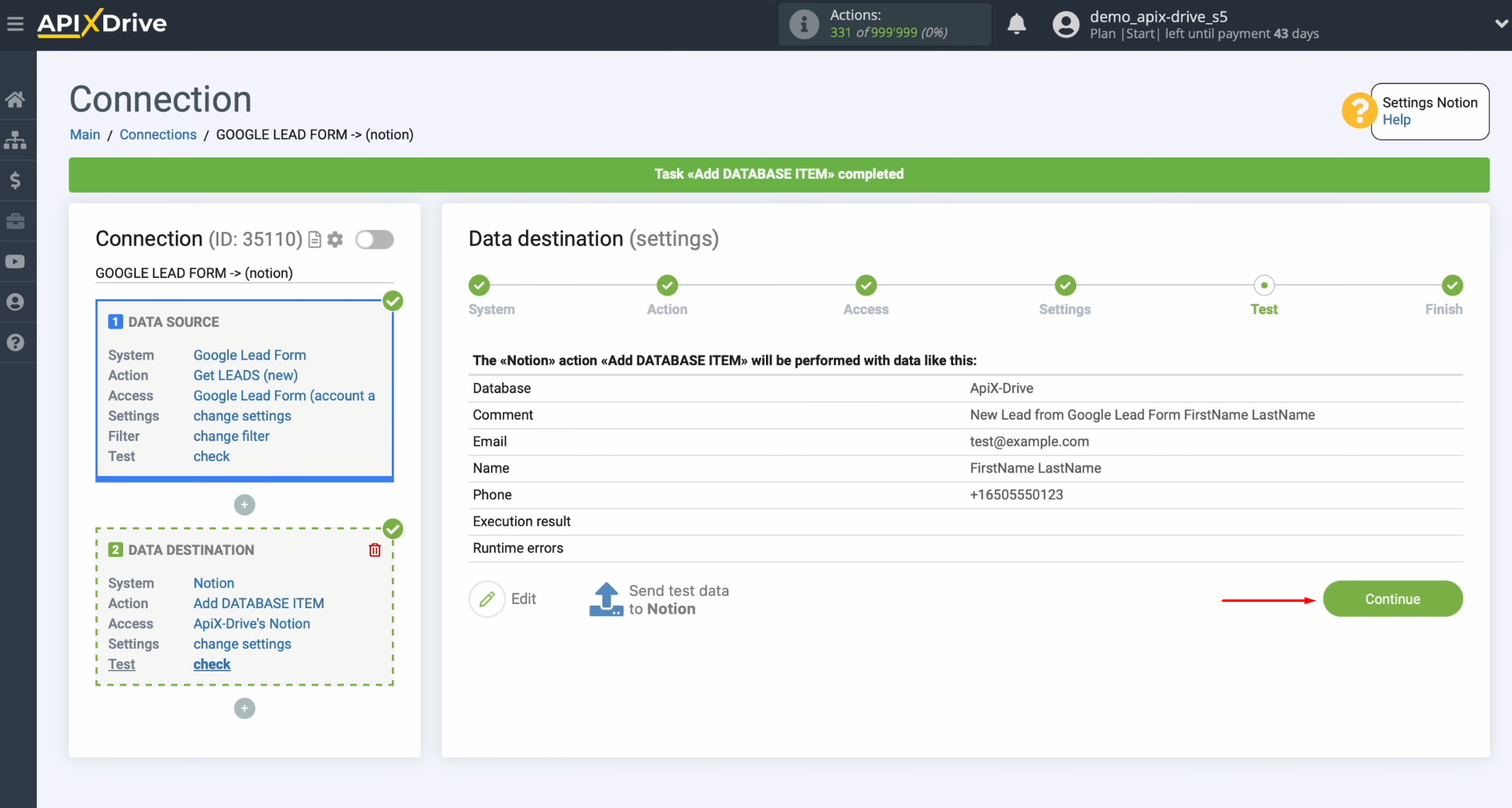Viewport: 1512px width, 808px height.
Task: Open the help question-mark icon in sidebar
Action: 16,342
